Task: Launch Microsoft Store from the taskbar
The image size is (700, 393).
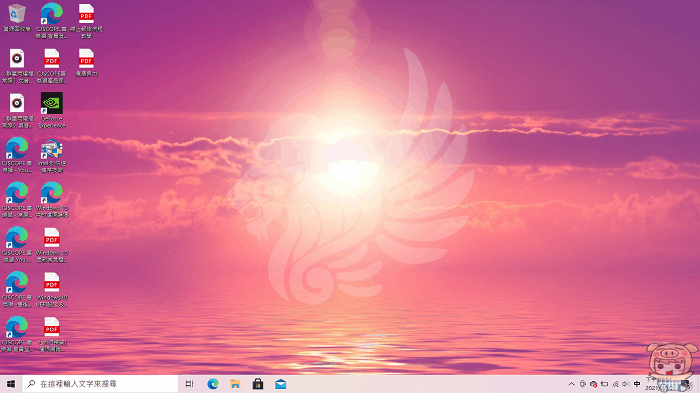Action: pyautogui.click(x=258, y=384)
